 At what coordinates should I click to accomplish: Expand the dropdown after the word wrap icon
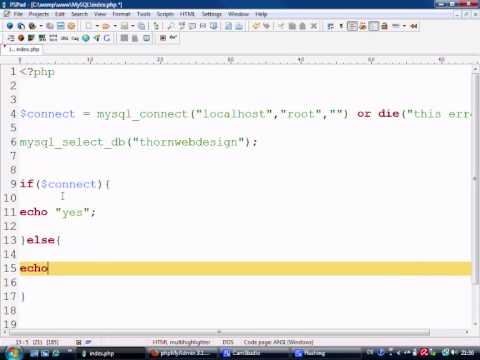[x=341, y=26]
